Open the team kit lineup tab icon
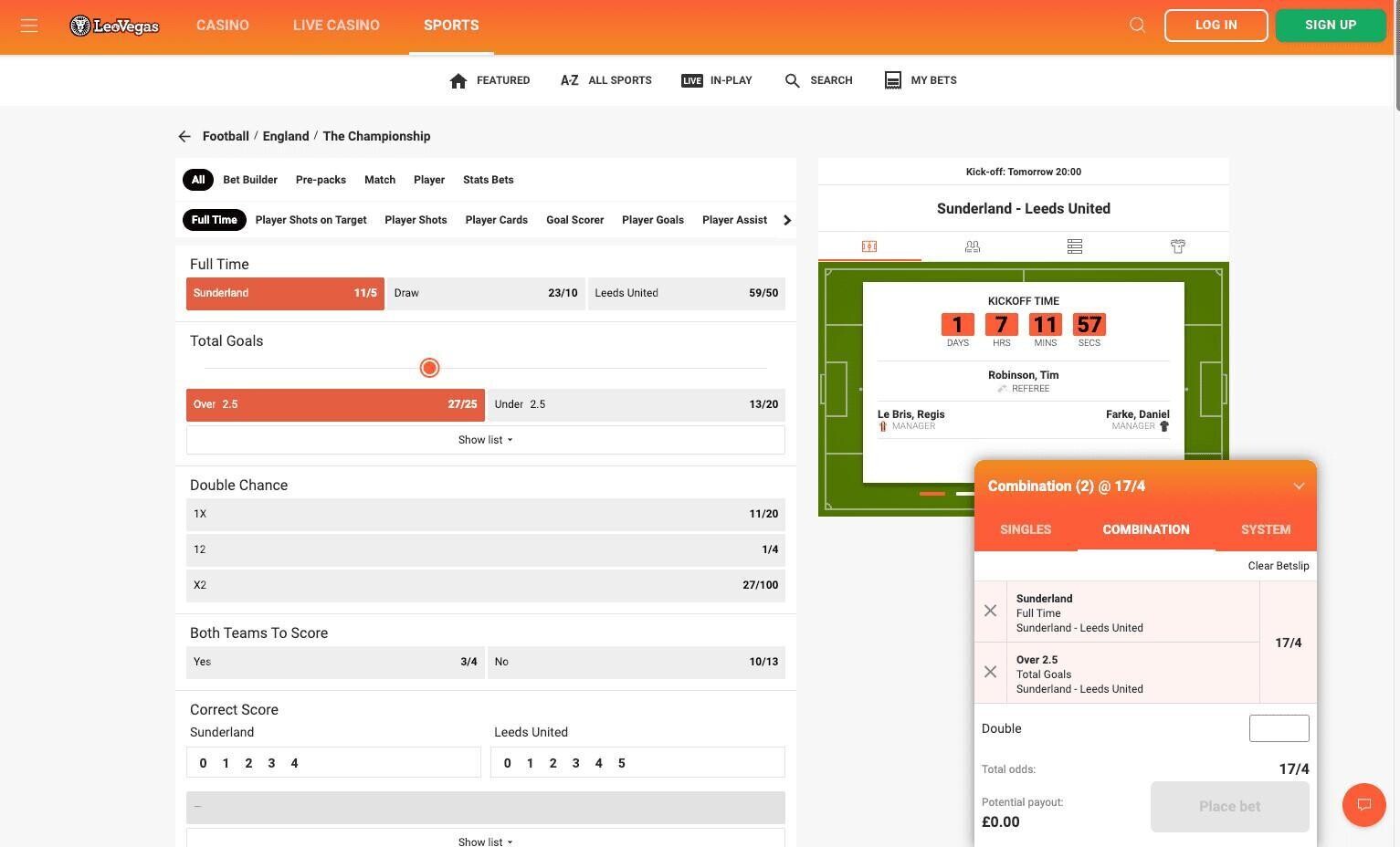 coord(1177,246)
